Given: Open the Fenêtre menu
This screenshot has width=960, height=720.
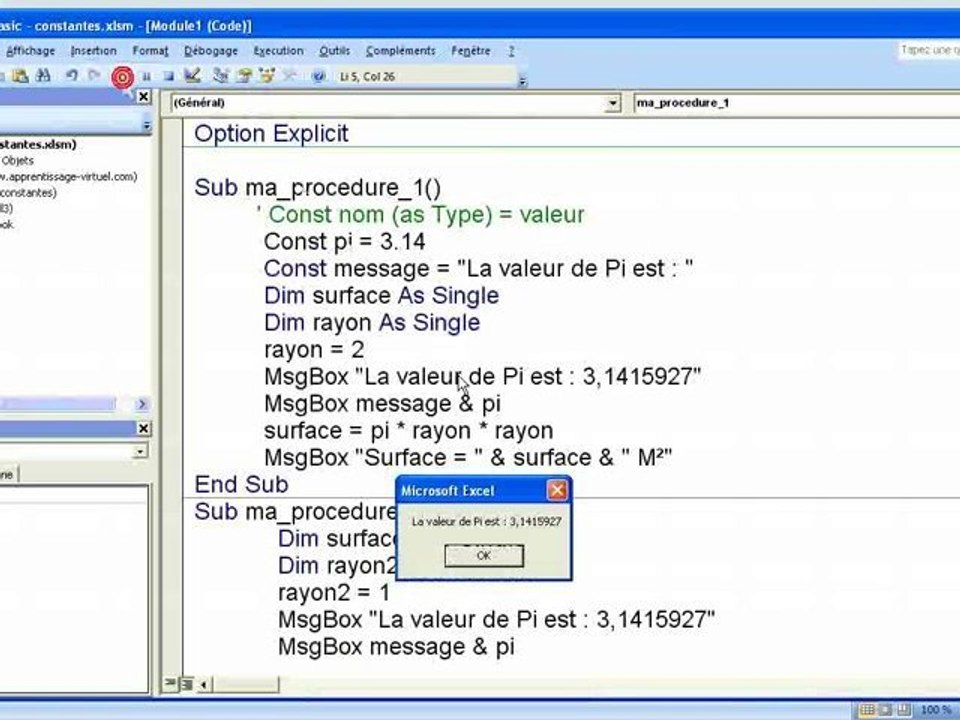Looking at the screenshot, I should [x=471, y=51].
